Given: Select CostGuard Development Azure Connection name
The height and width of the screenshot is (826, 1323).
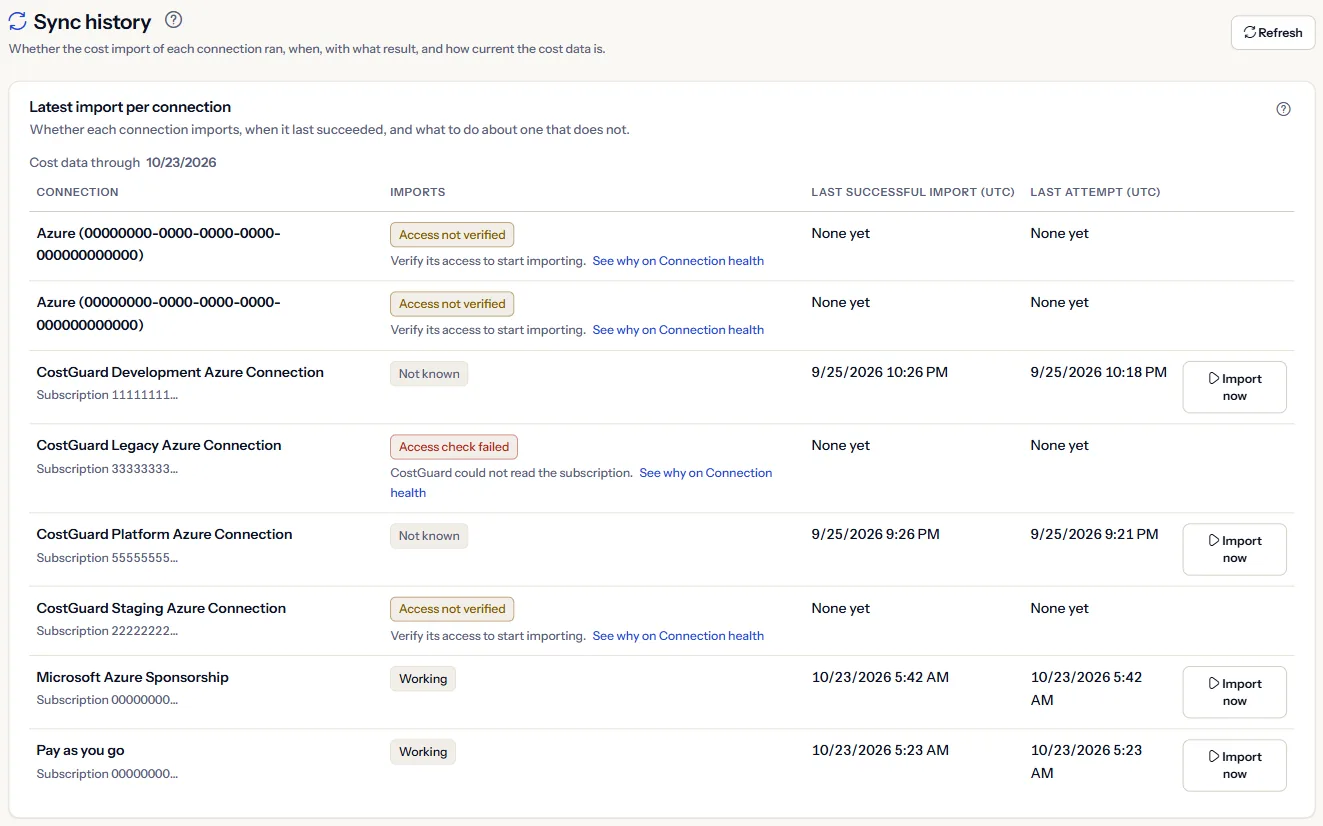Looking at the screenshot, I should (x=180, y=372).
